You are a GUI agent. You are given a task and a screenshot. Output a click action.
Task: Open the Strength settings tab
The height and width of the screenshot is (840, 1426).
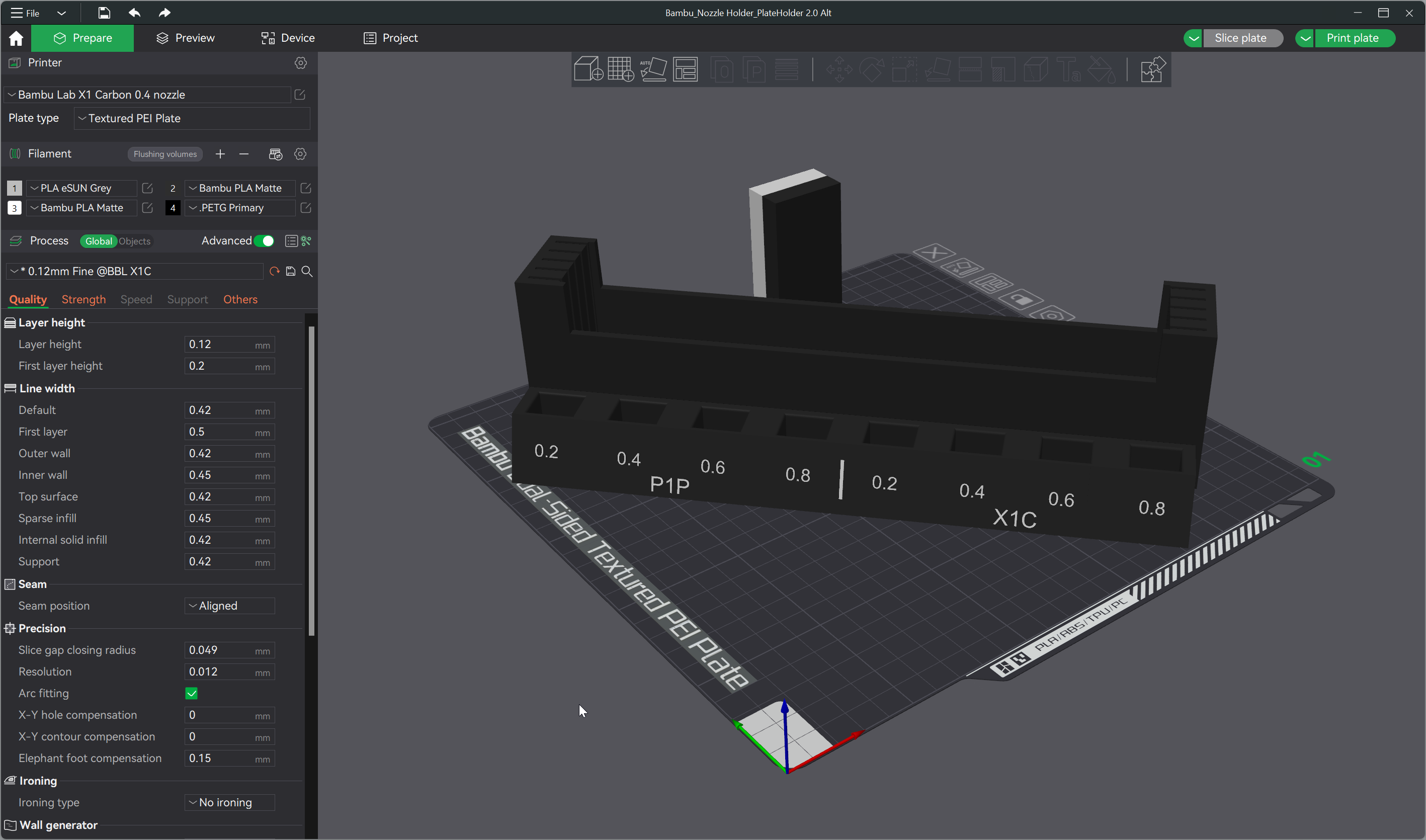83,299
